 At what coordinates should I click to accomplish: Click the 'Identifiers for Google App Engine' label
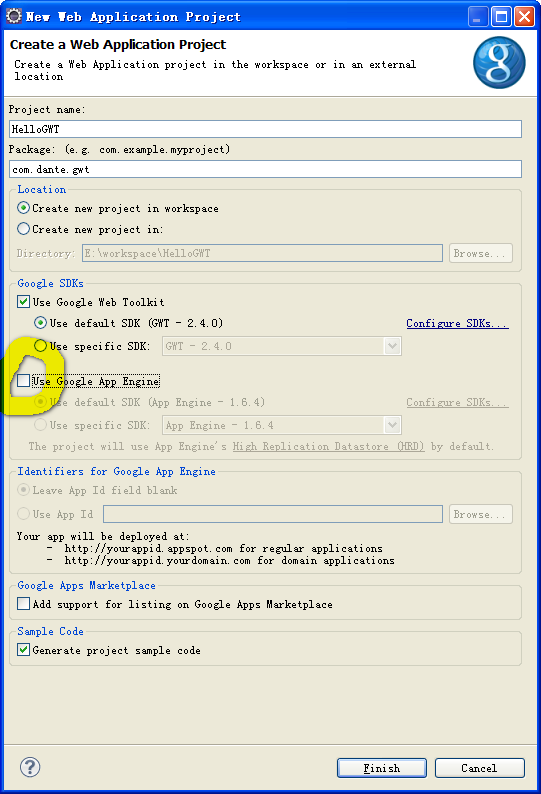tap(117, 471)
